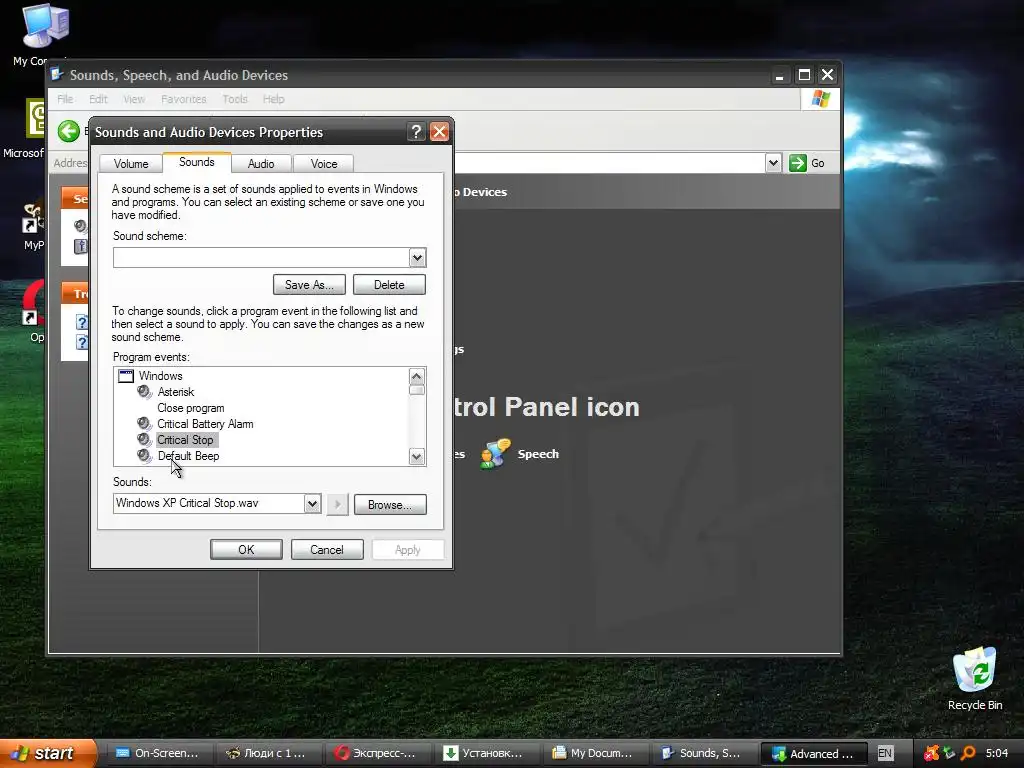Screen dimensions: 1024x768
Task: Switch to Экспресс taskbar item
Action: coord(377,753)
